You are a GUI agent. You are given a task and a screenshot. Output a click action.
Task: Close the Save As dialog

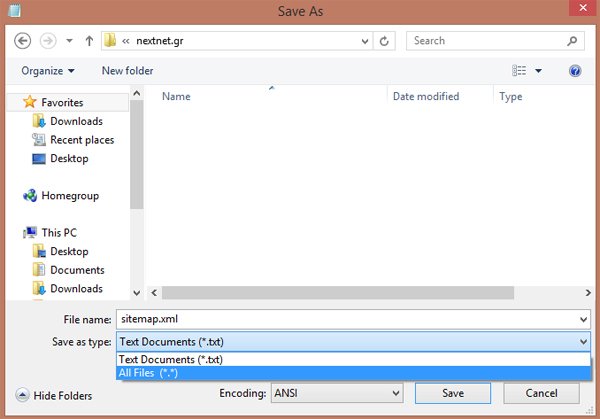pyautogui.click(x=583, y=8)
